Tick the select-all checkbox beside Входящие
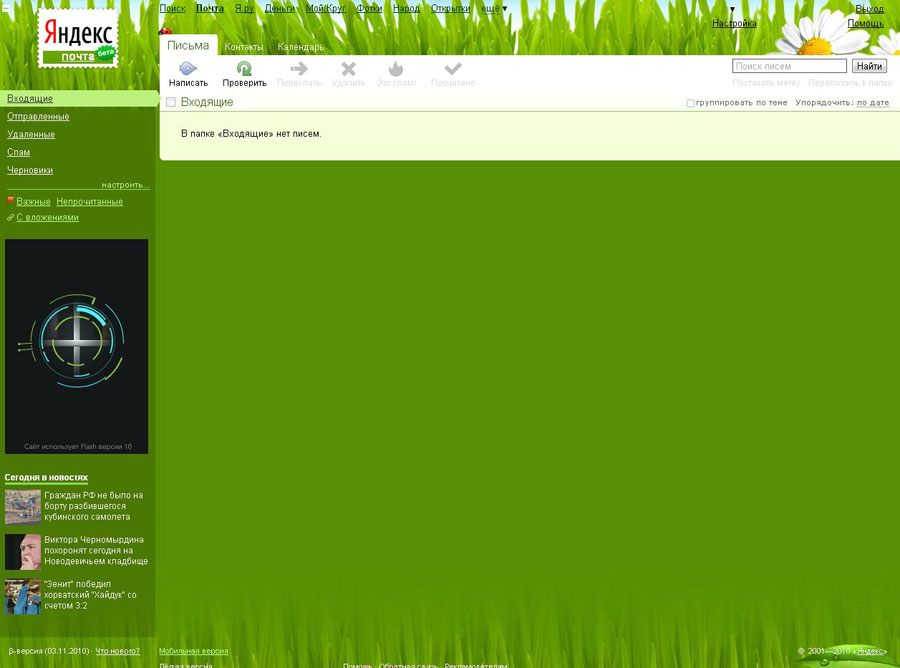 click(x=170, y=102)
